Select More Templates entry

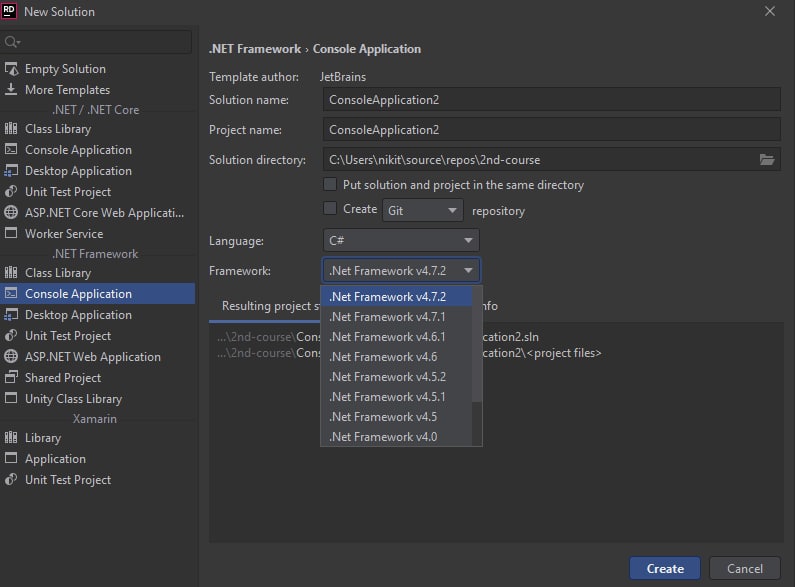(x=97, y=89)
